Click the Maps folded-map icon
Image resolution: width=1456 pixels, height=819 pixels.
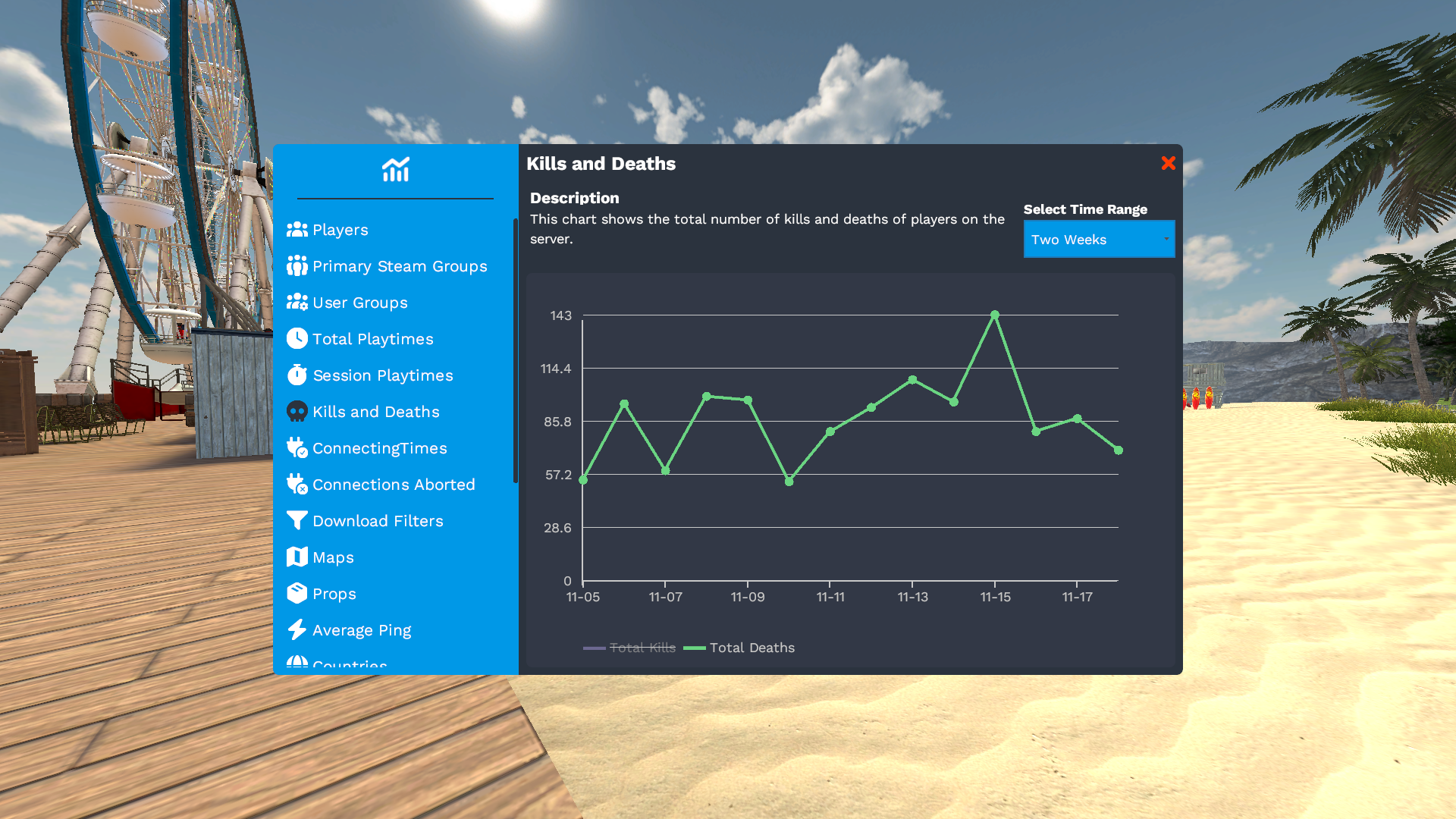[x=297, y=557]
